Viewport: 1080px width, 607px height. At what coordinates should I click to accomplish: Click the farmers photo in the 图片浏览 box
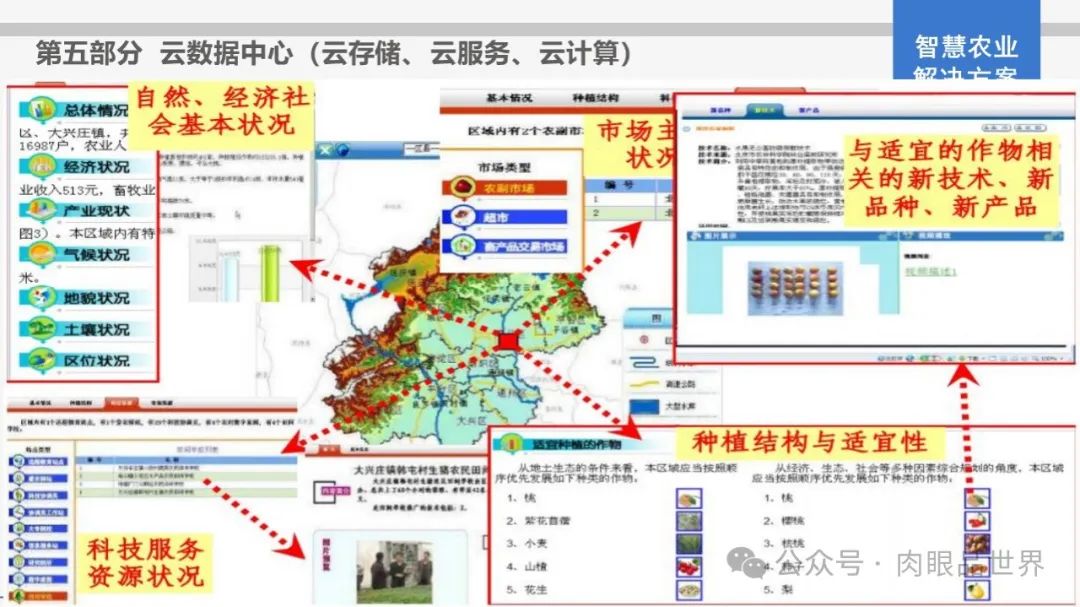393,572
